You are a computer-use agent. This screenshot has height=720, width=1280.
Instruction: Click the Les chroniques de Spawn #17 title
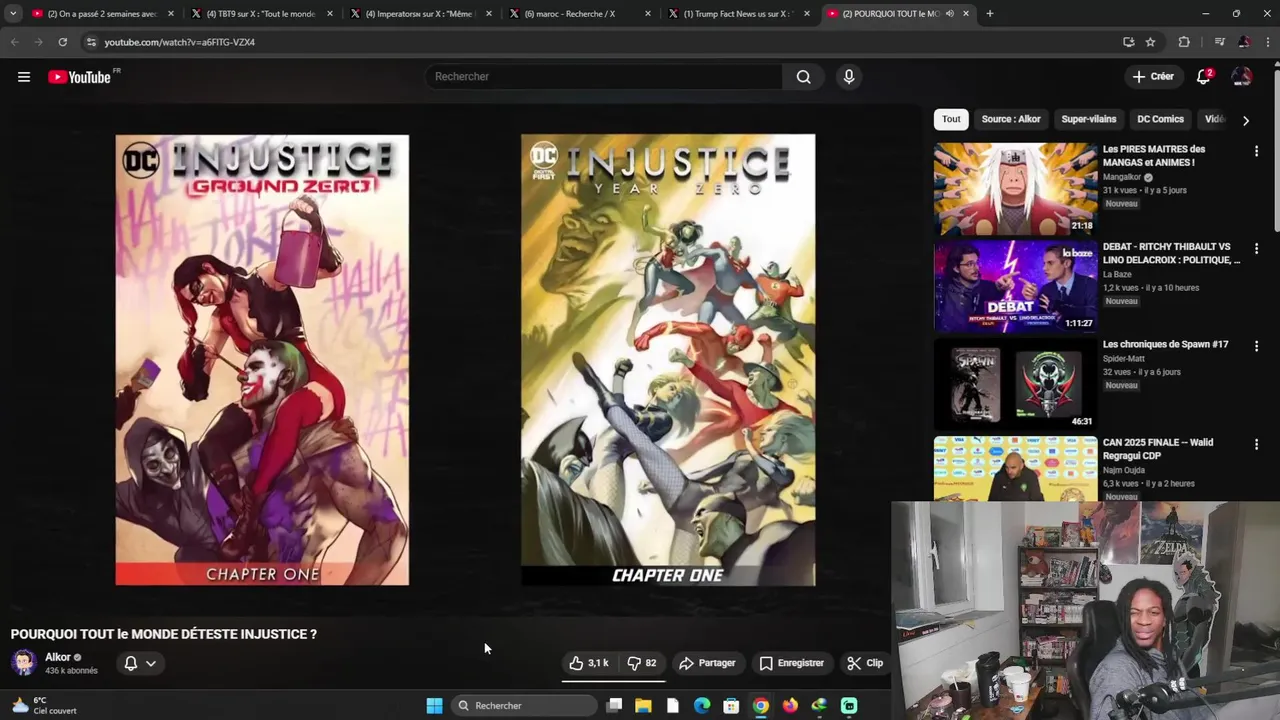pos(1165,344)
